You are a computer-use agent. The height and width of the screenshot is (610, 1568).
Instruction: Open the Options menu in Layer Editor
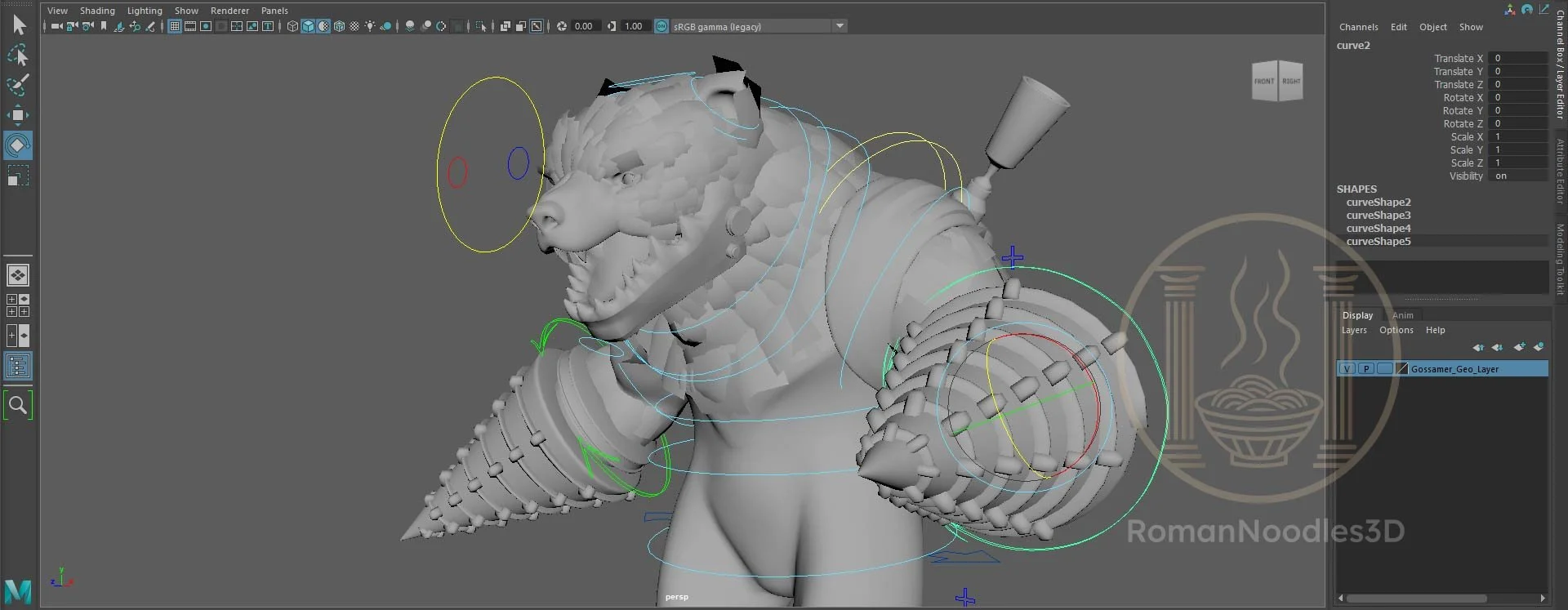(x=1396, y=330)
